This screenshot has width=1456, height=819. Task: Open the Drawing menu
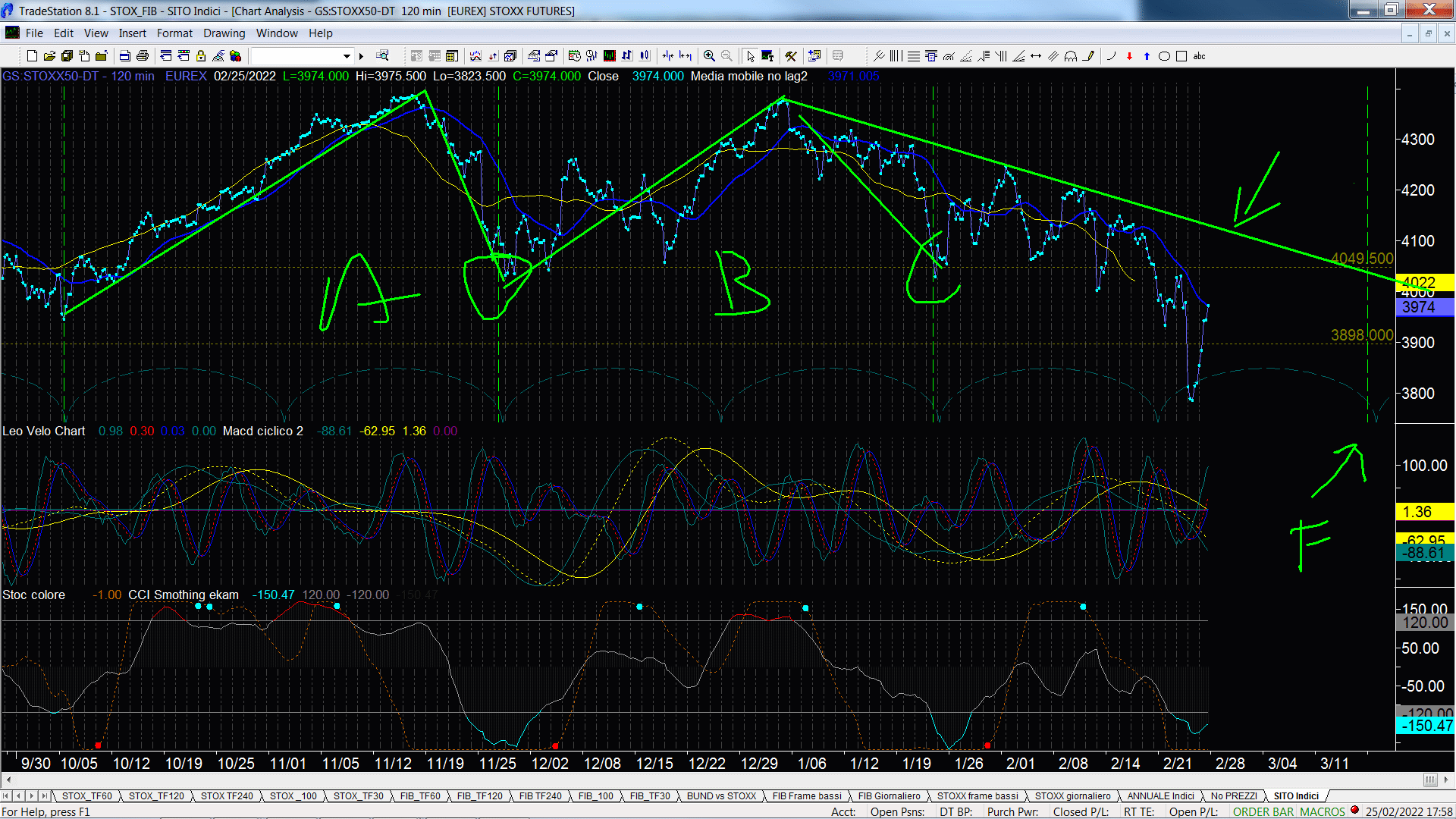click(x=224, y=33)
